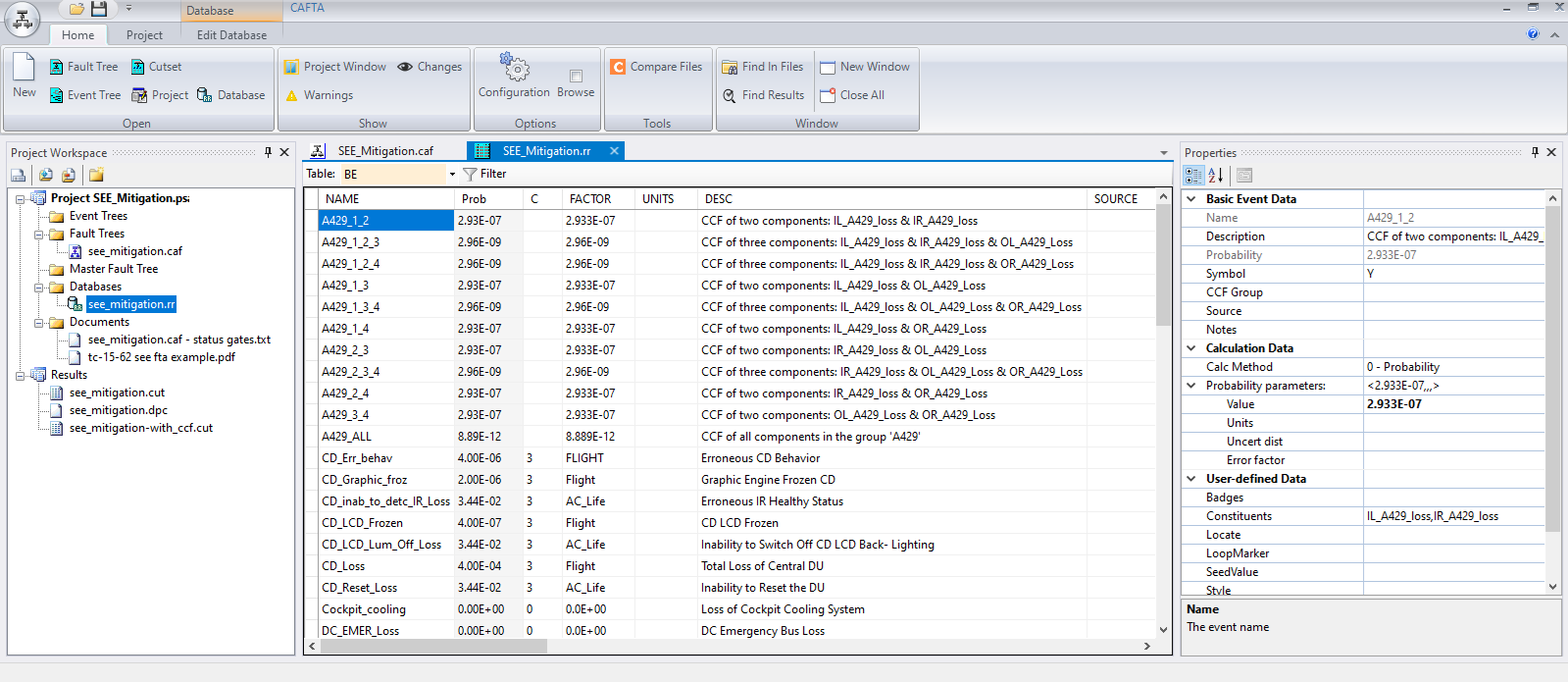Collapse the Calculation Data section

[1191, 348]
